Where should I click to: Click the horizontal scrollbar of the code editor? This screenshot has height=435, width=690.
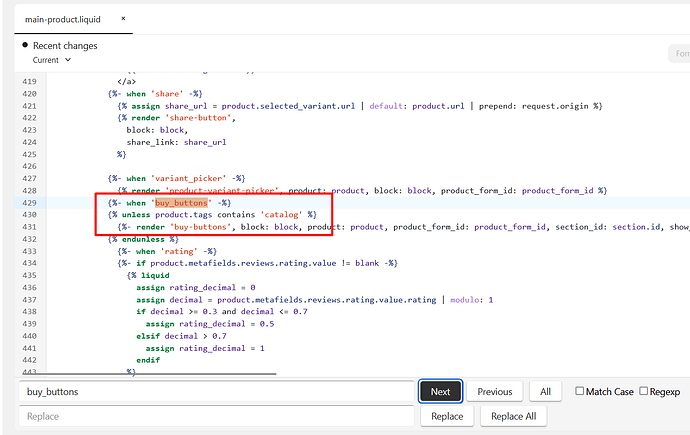pos(150,374)
